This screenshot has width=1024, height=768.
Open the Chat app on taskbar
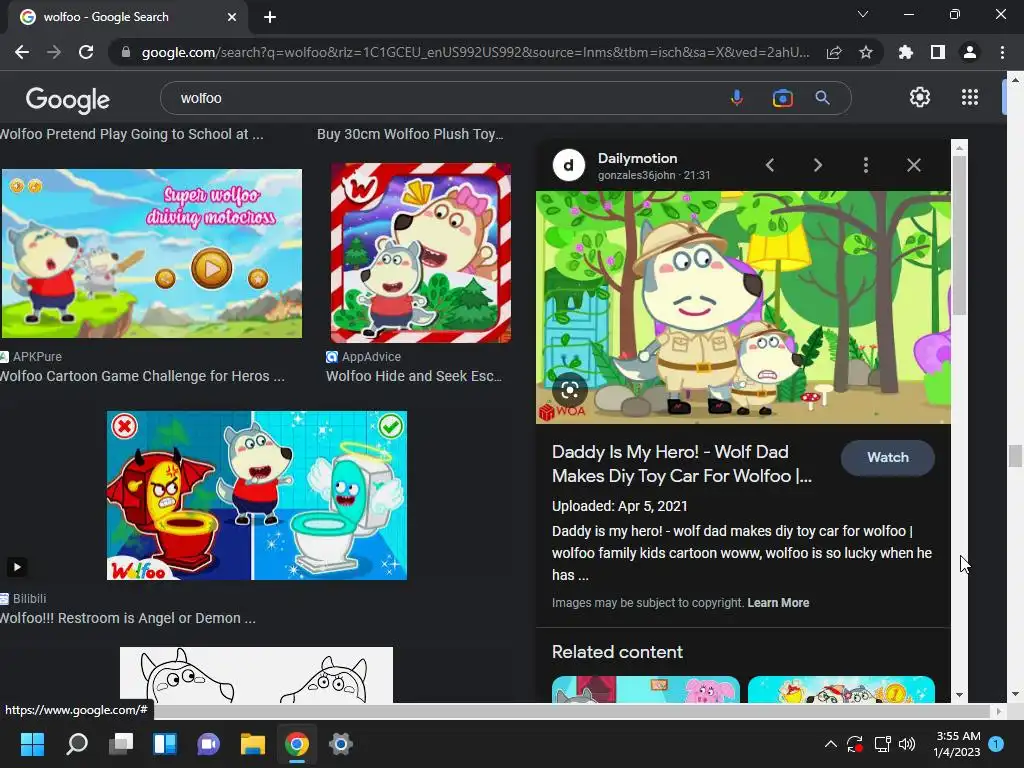click(x=209, y=744)
